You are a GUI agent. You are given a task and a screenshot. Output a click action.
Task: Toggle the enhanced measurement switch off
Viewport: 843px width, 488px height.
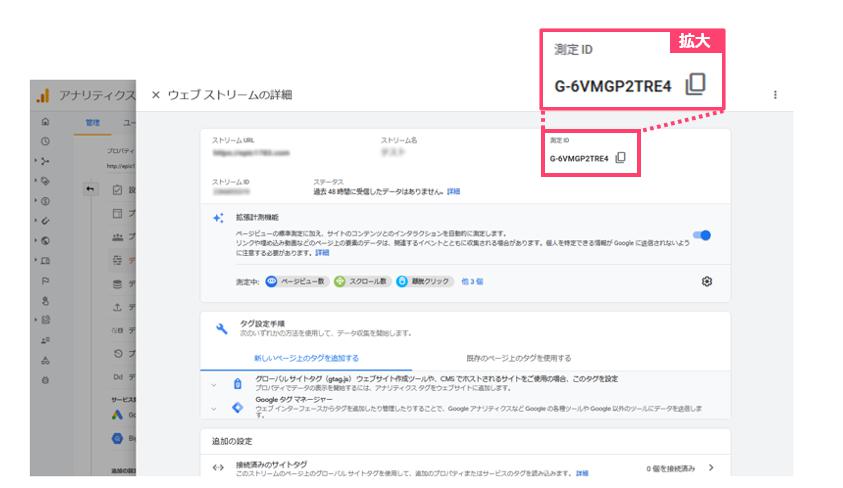click(x=702, y=235)
